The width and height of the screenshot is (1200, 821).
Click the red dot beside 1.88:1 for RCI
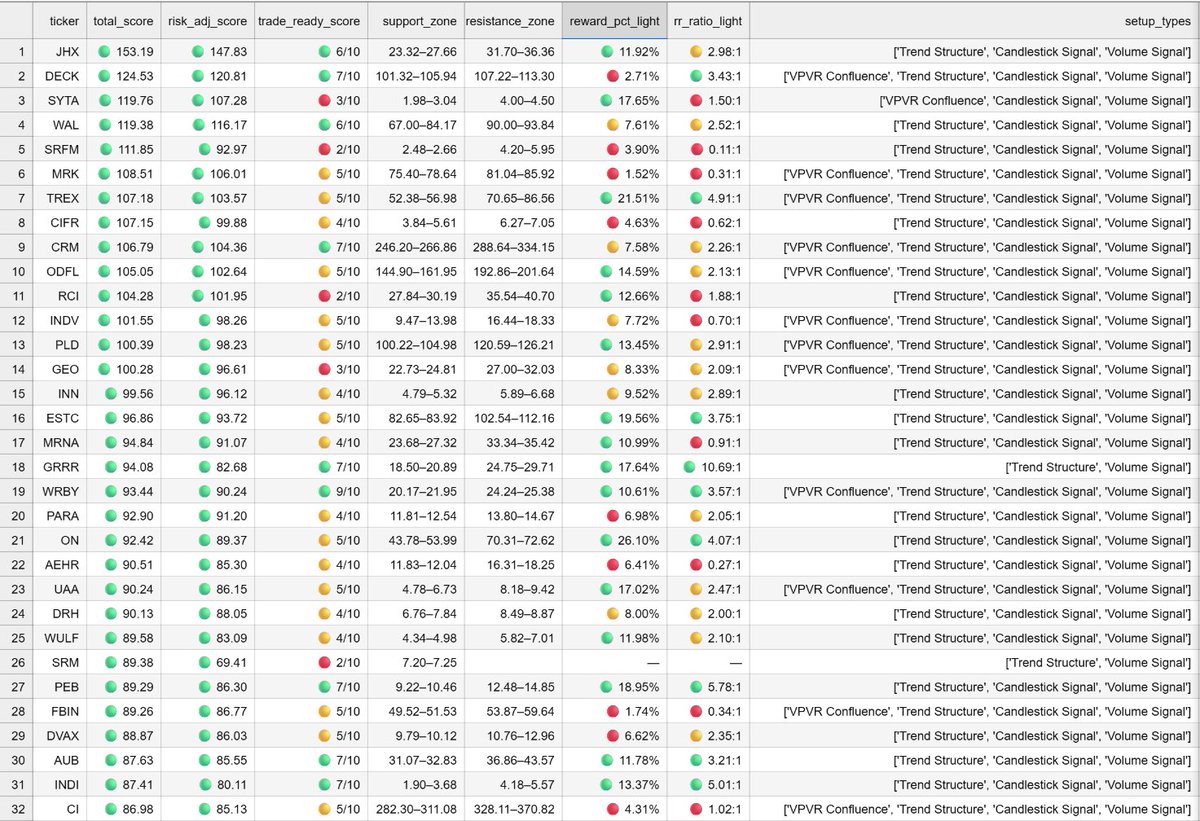pos(695,296)
